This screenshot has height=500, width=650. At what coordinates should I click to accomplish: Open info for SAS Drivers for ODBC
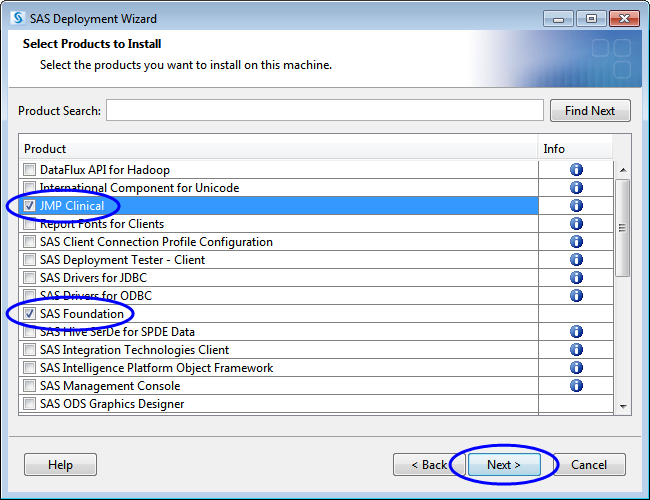tap(576, 296)
